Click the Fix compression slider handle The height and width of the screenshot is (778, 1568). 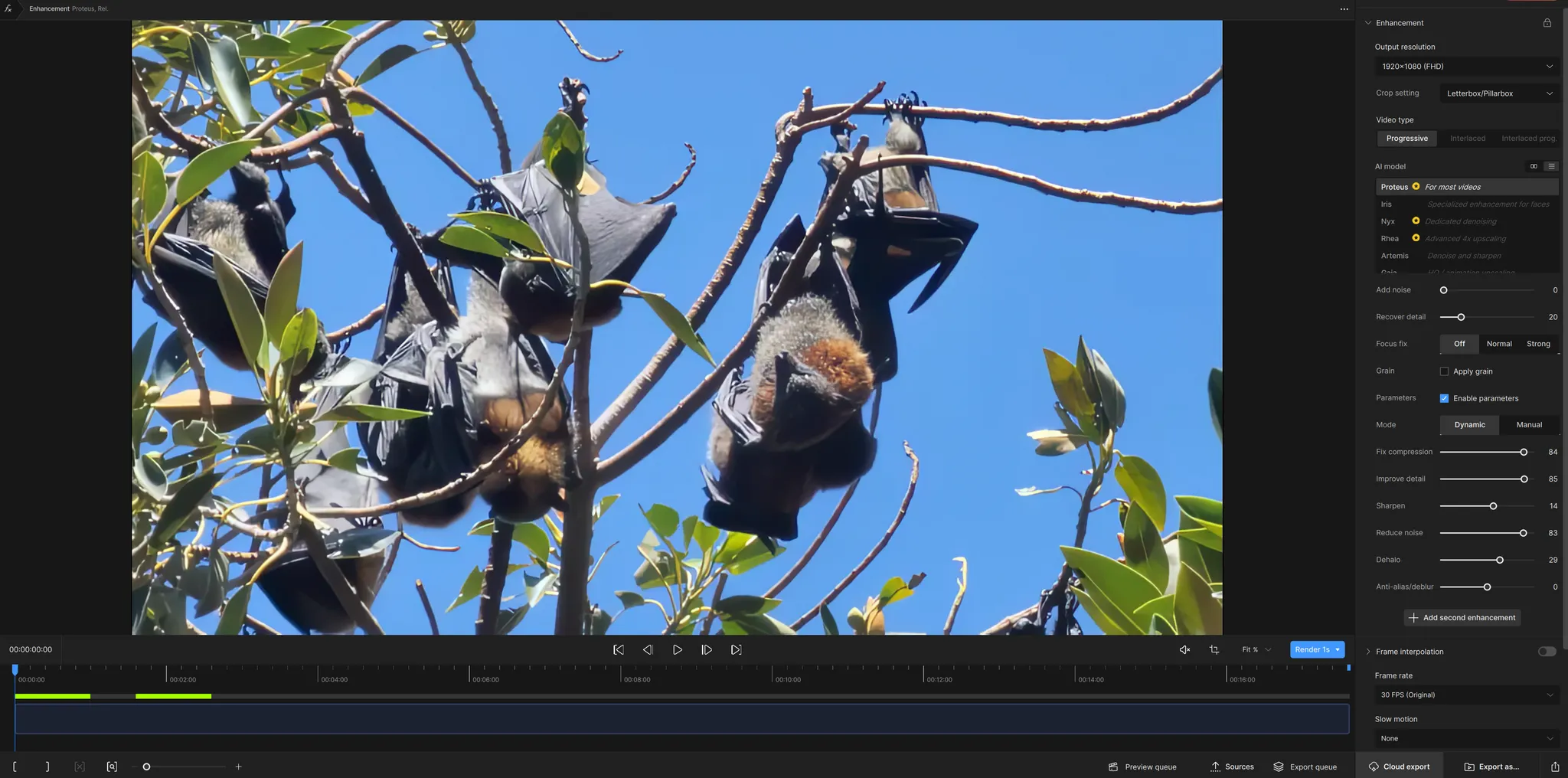(1524, 453)
